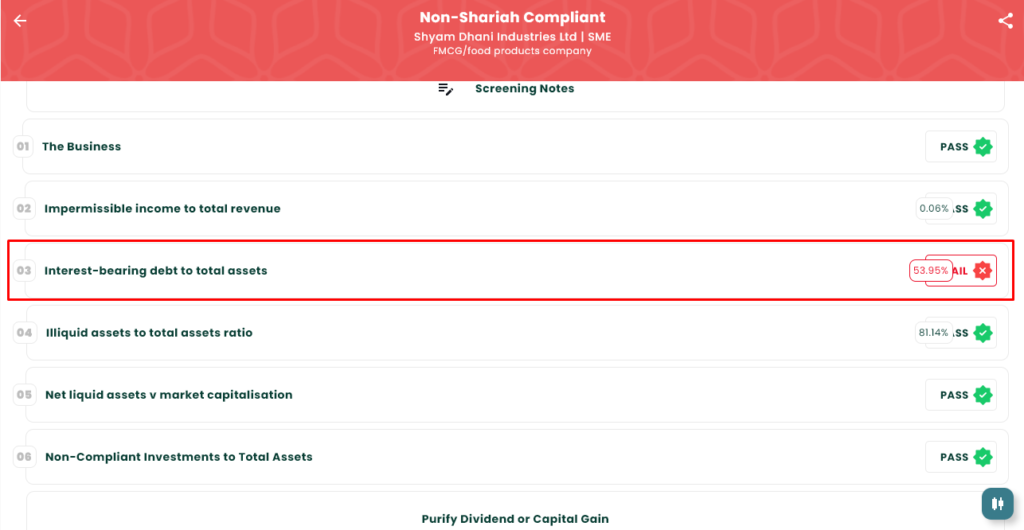Viewport: 1024px width, 530px height.
Task: Expand The Business screening row
Action: (x=81, y=147)
